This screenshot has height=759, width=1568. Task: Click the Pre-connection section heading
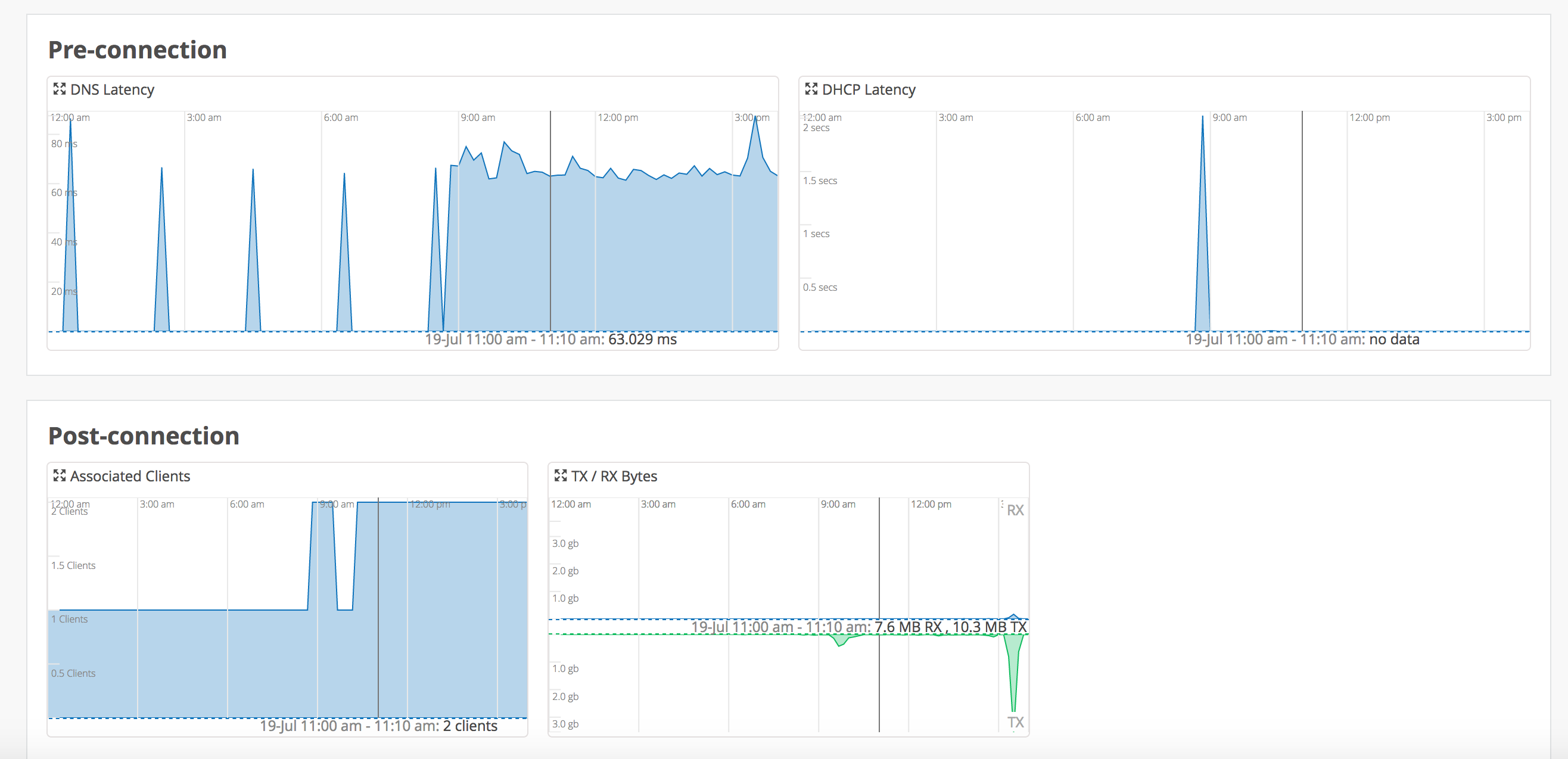tap(138, 50)
